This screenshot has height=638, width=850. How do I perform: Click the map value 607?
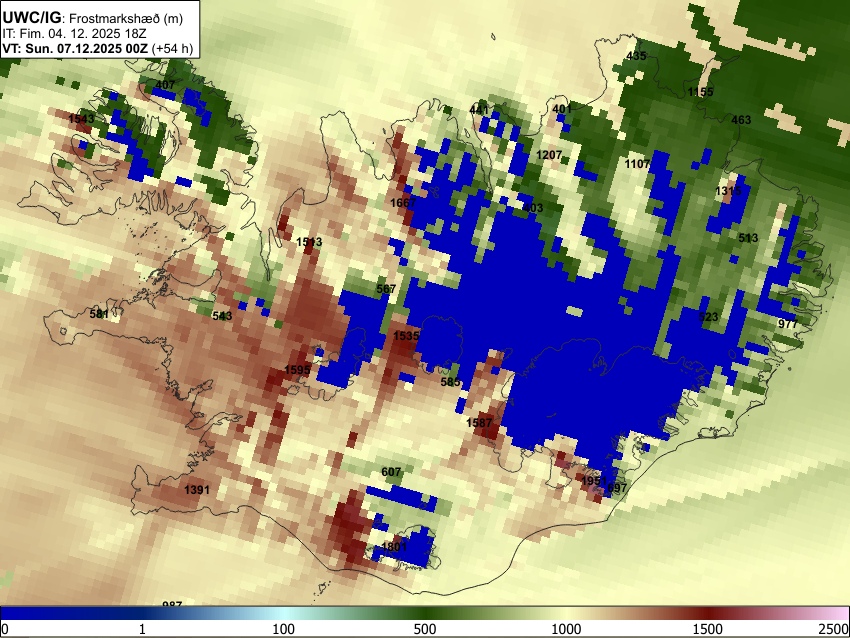391,472
